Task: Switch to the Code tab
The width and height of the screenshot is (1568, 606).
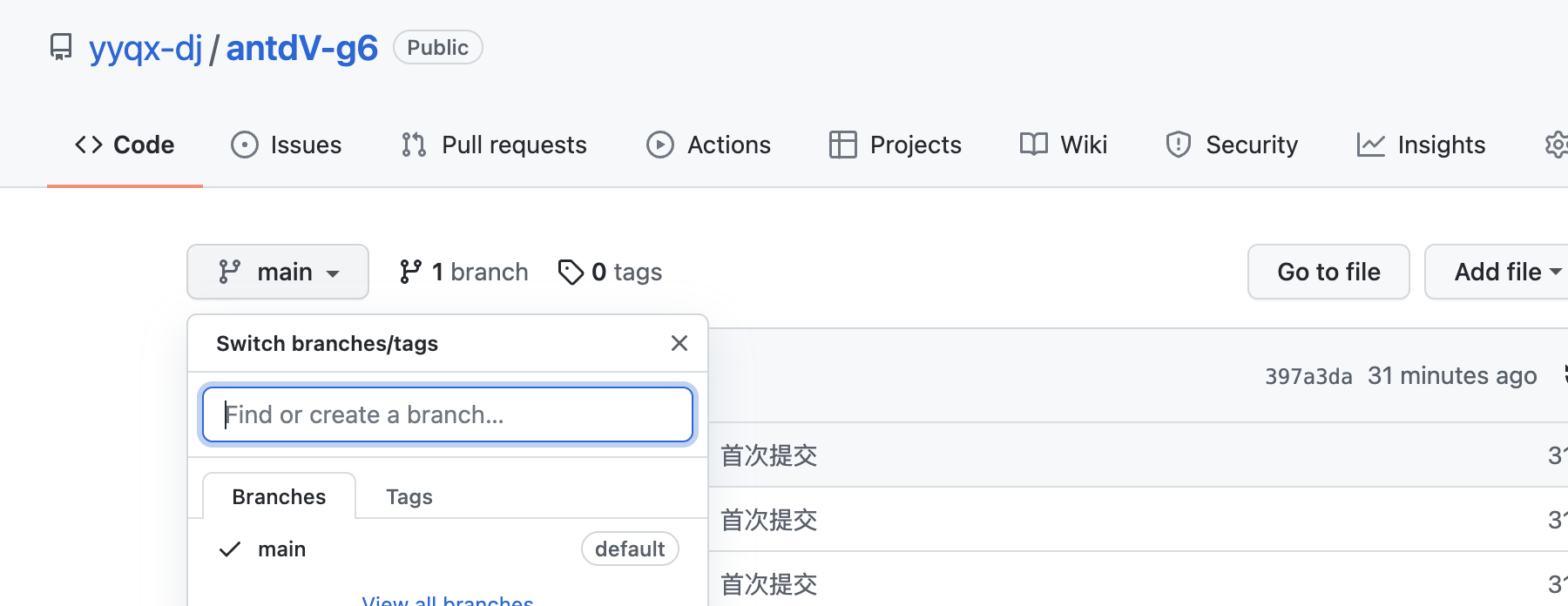Action: coord(125,145)
